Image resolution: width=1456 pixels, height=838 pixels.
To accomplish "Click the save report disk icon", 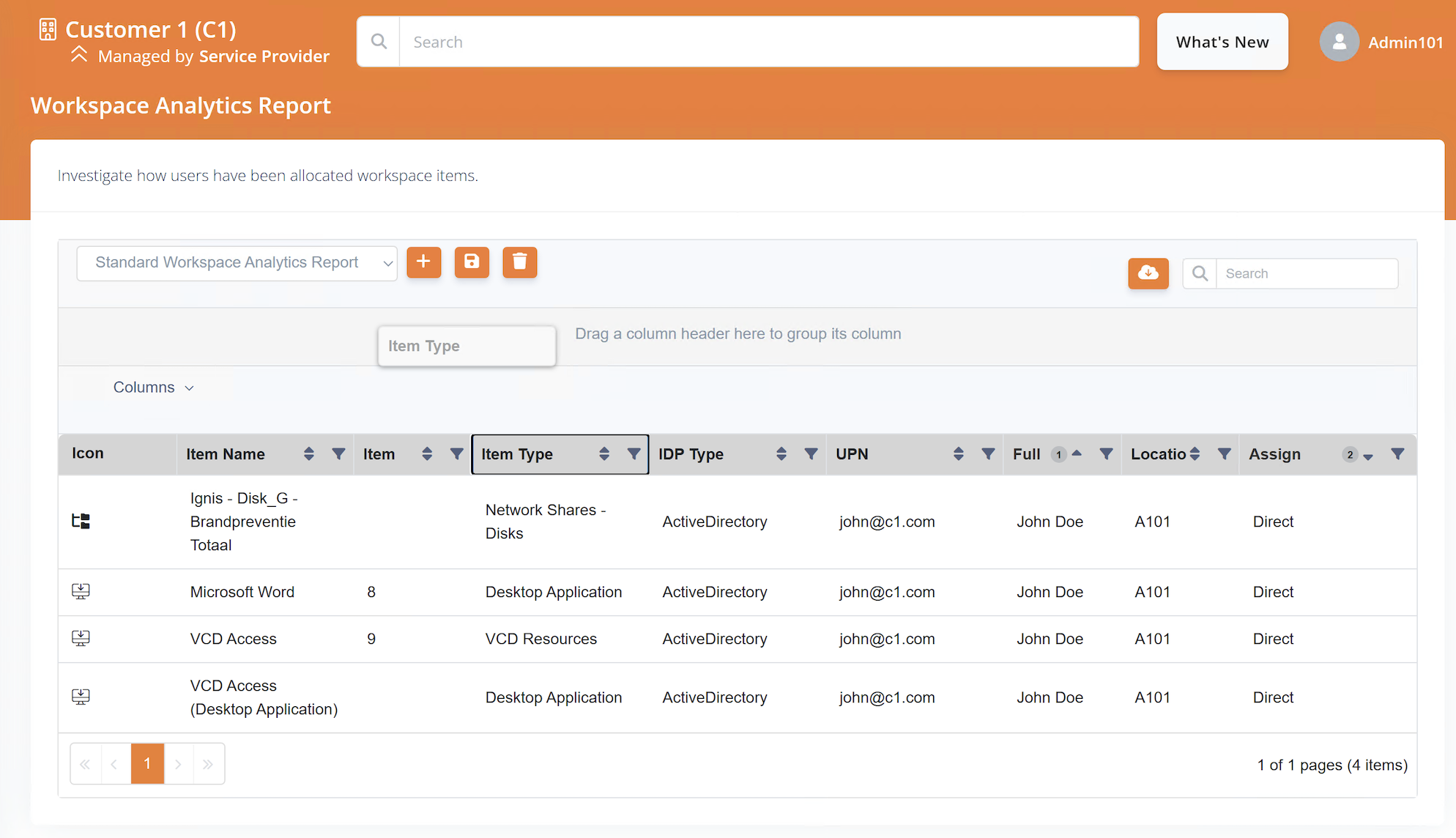I will (x=472, y=262).
